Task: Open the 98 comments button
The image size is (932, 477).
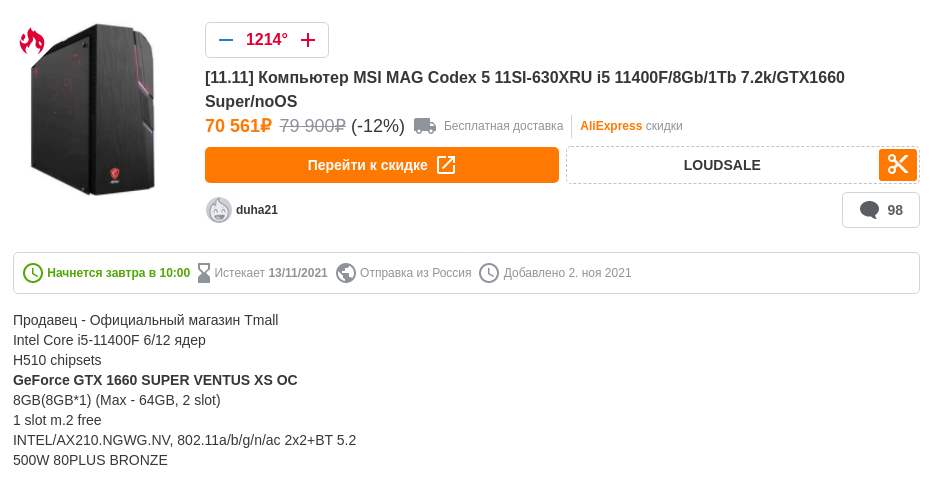Action: point(881,210)
